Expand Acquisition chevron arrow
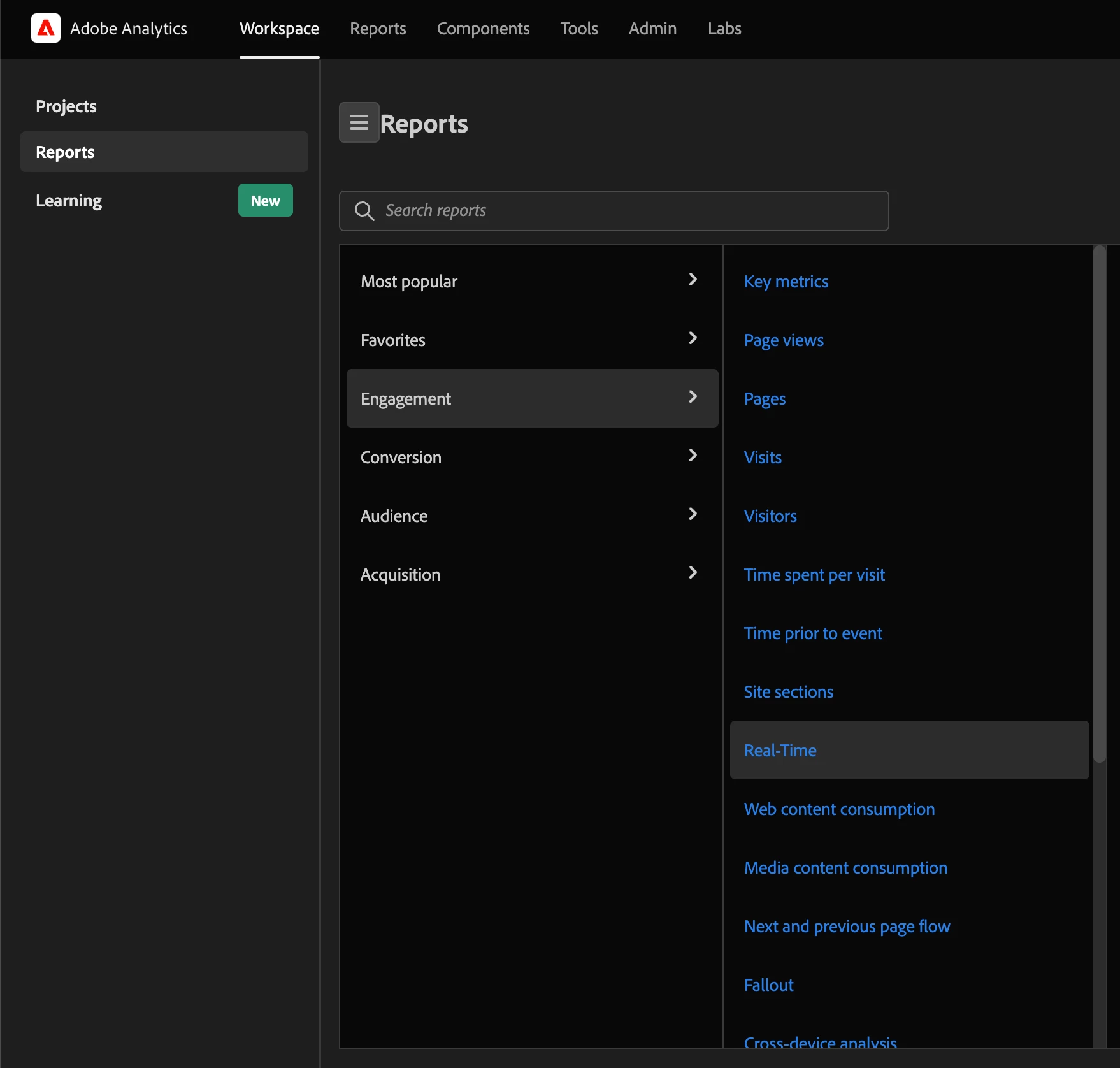 693,573
